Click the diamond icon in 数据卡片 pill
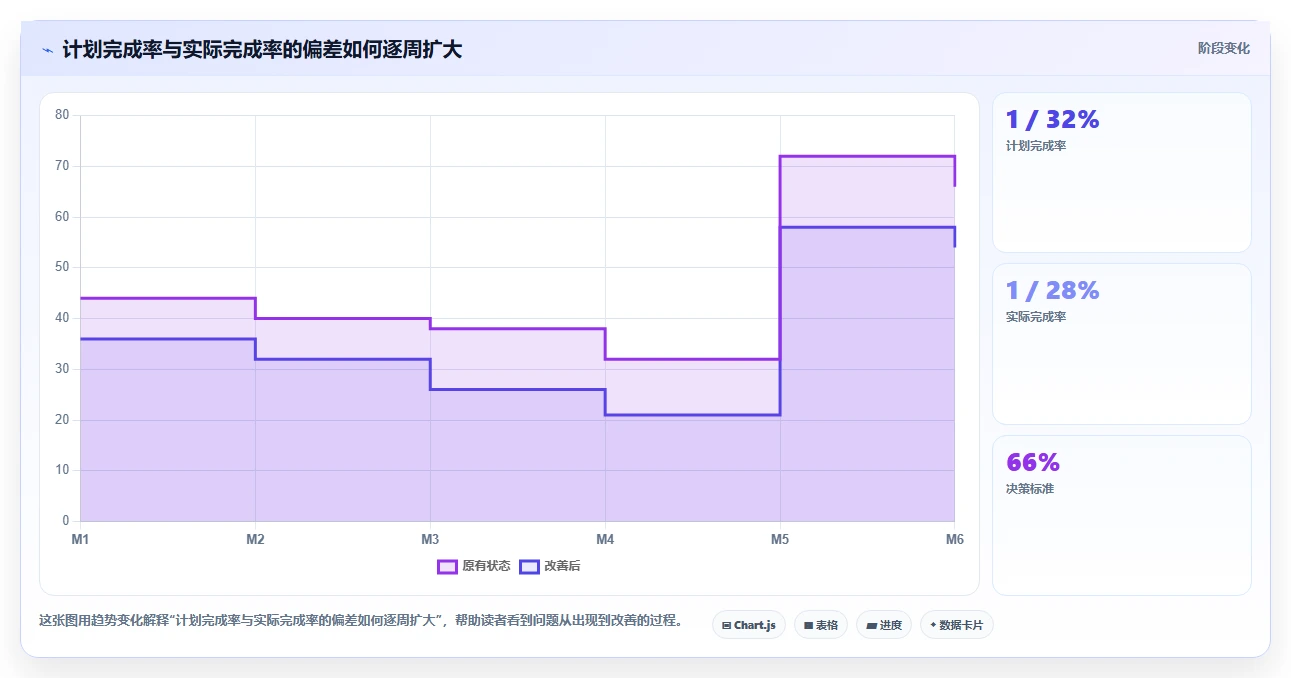The height and width of the screenshot is (678, 1291). 933,625
